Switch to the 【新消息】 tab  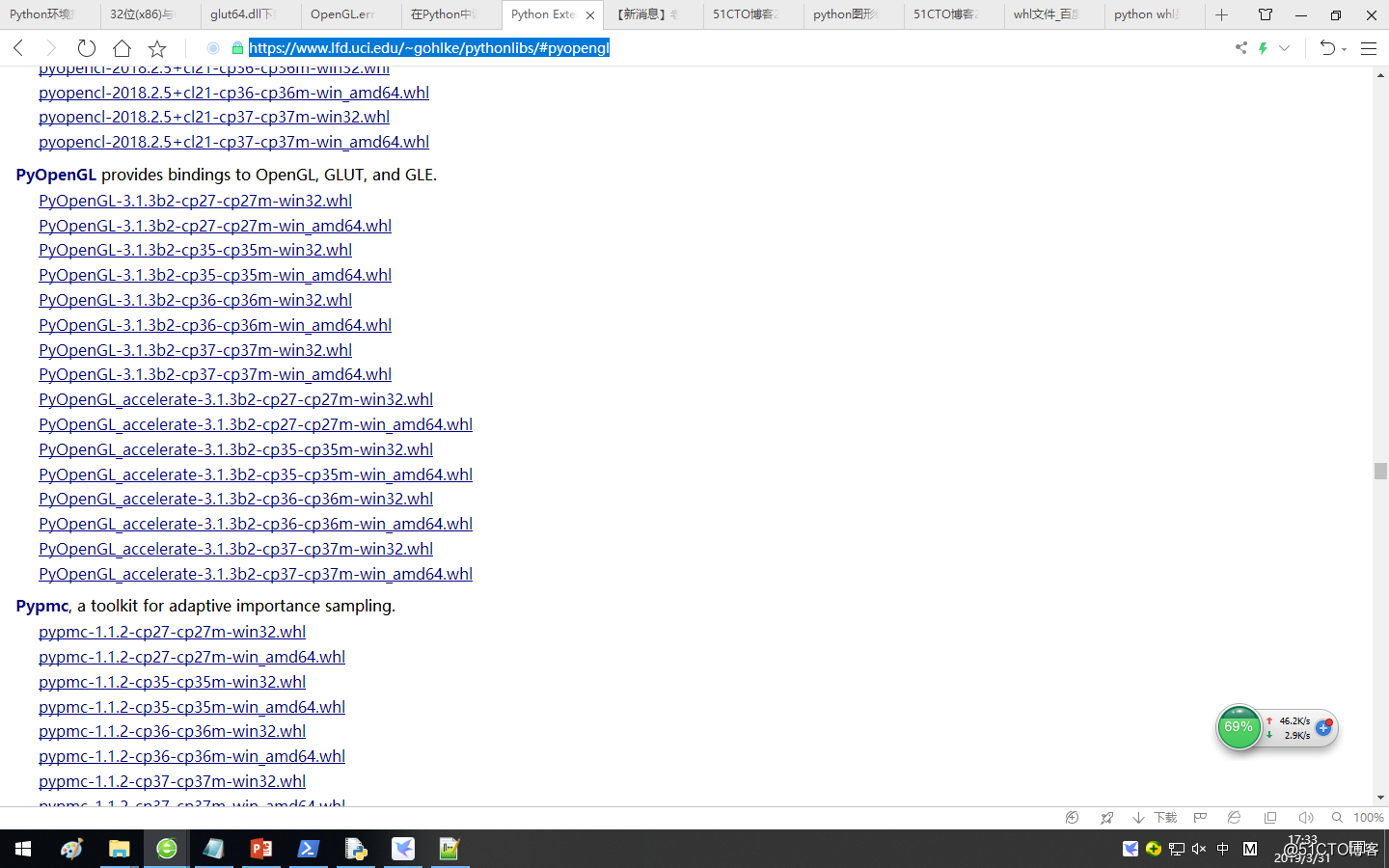pyautogui.click(x=652, y=14)
